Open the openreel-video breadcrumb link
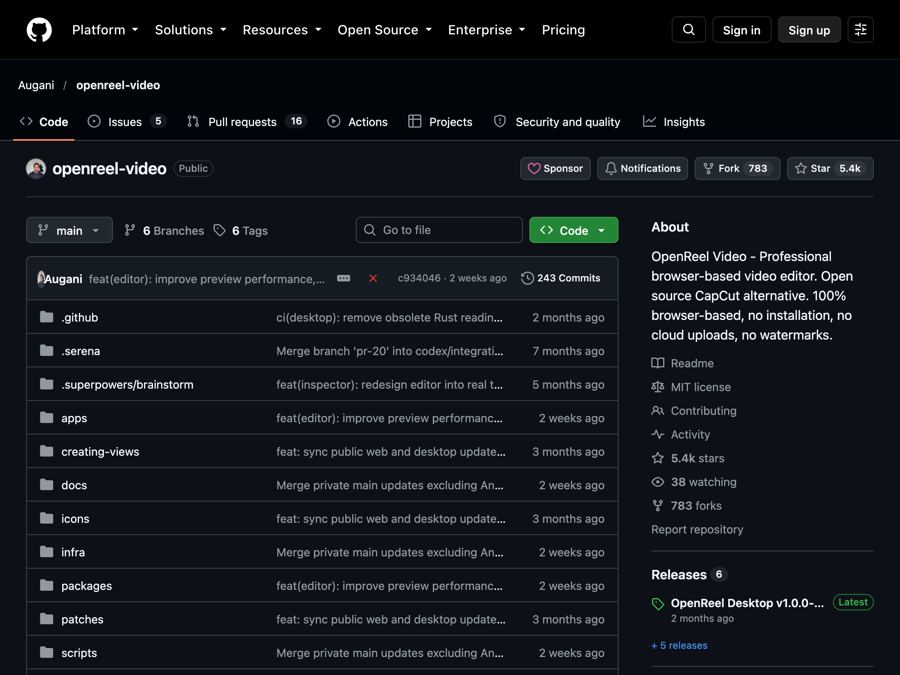 (x=118, y=85)
